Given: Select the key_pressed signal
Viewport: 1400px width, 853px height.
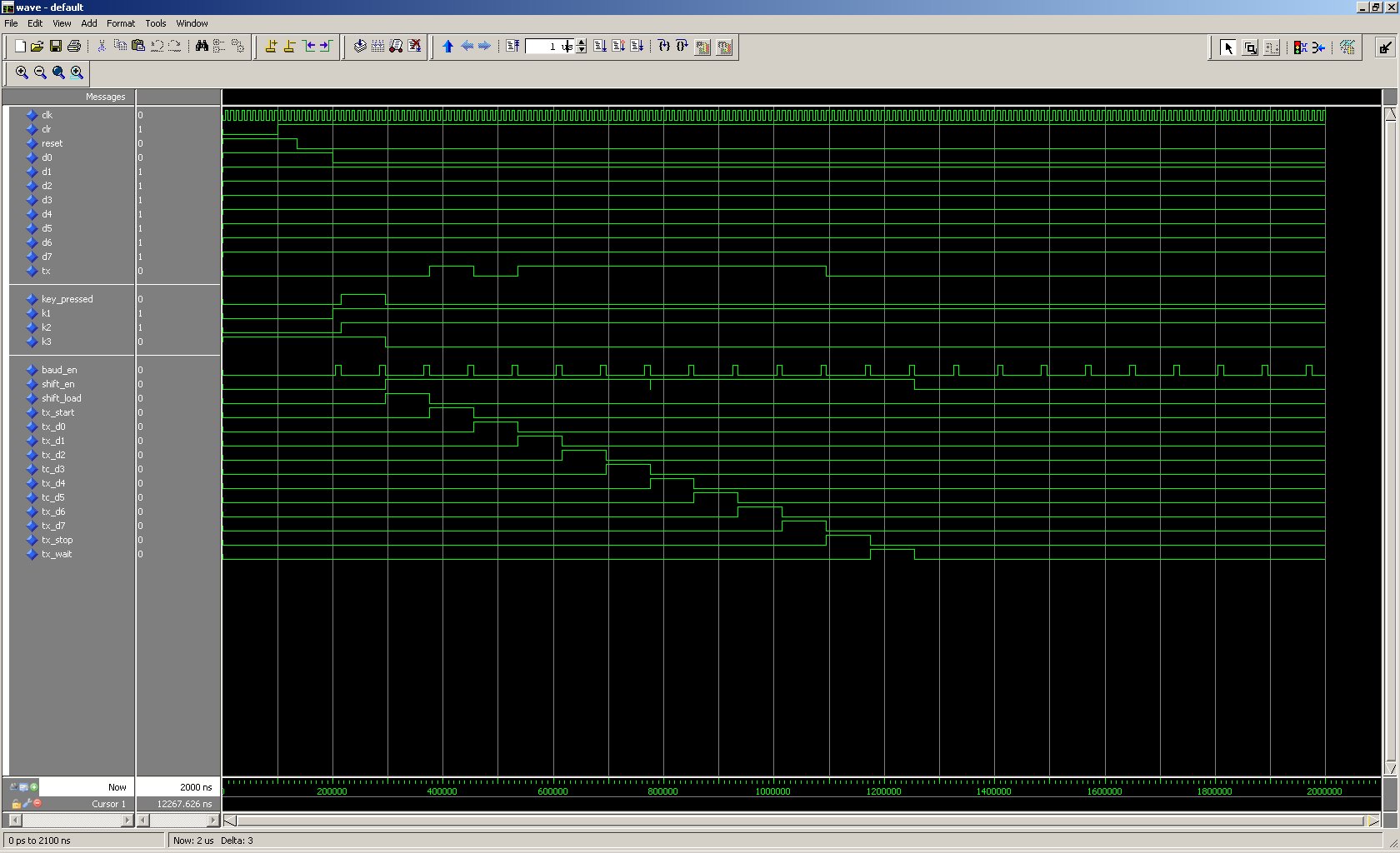Looking at the screenshot, I should tap(67, 299).
